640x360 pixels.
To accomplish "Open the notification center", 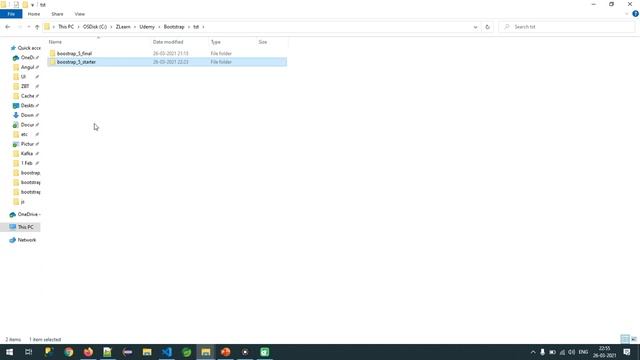I will pos(627,352).
